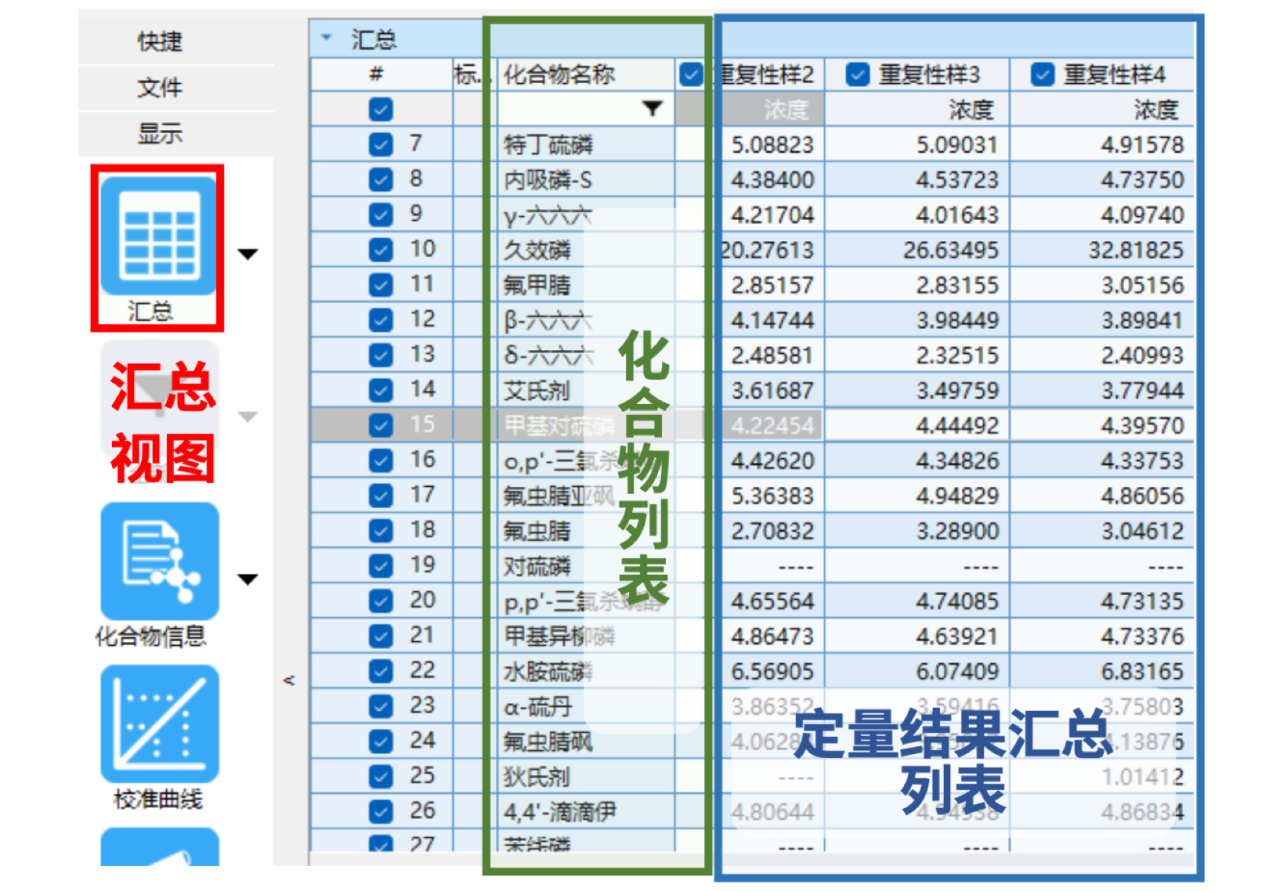Expand the dropdown arrow beside 汇总 icon
The width and height of the screenshot is (1280, 891).
coord(248,255)
